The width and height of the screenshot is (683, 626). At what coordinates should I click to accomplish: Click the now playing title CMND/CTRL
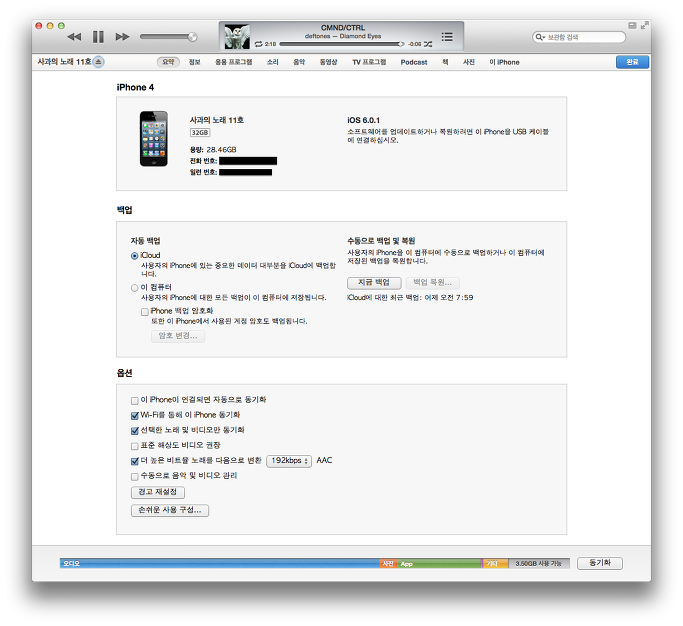coord(343,28)
